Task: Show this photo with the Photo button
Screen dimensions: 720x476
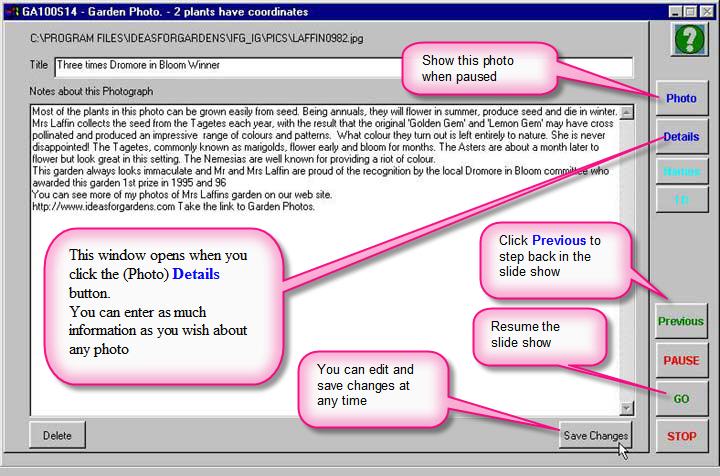Action: [681, 98]
